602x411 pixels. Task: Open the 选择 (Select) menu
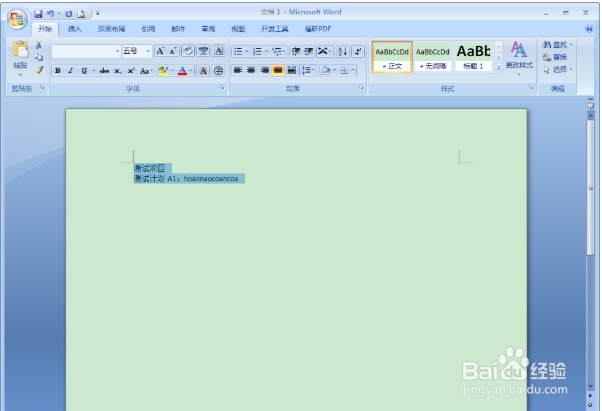click(x=557, y=69)
